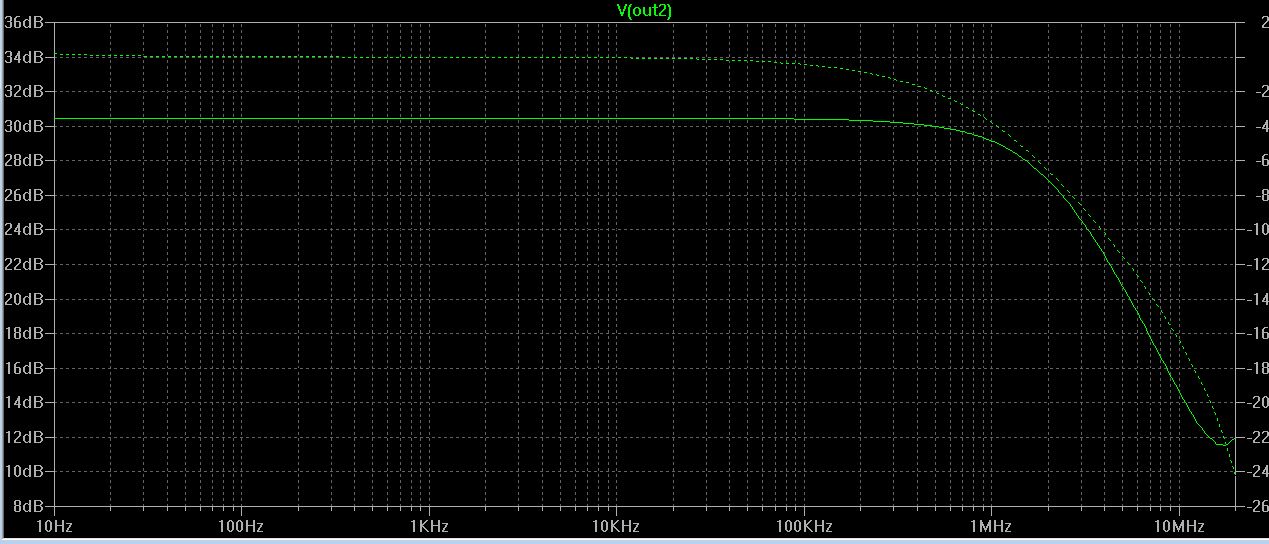This screenshot has height=544, width=1269.
Task: Click the 32dB magnitude tick label
Action: tap(24, 91)
